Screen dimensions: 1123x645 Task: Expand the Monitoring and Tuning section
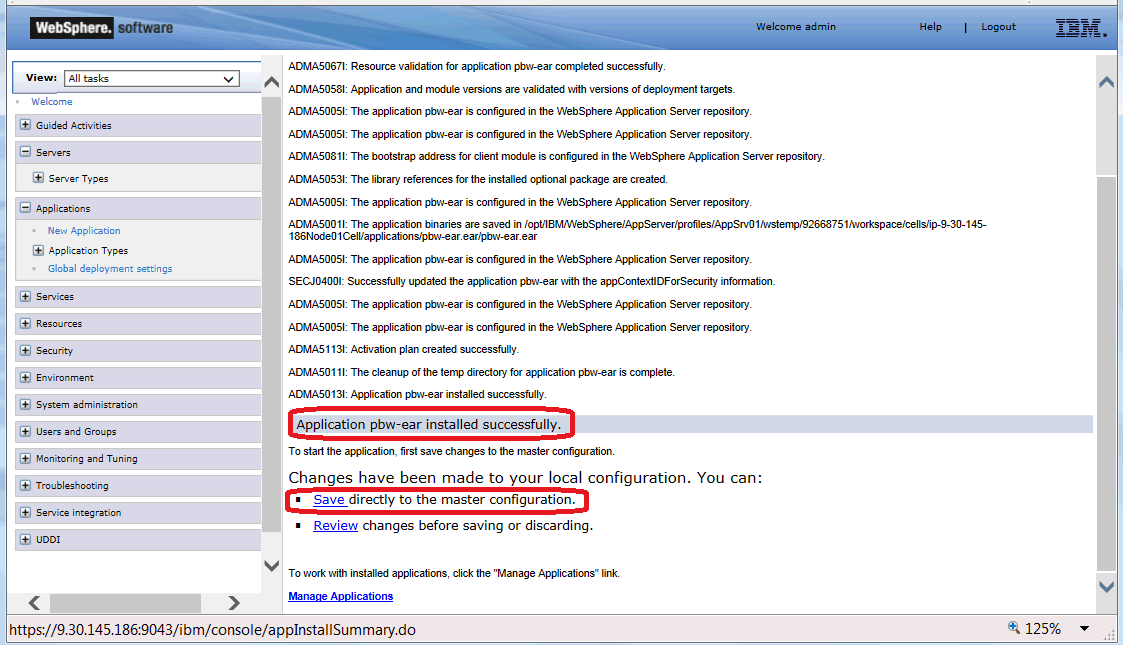pos(26,458)
